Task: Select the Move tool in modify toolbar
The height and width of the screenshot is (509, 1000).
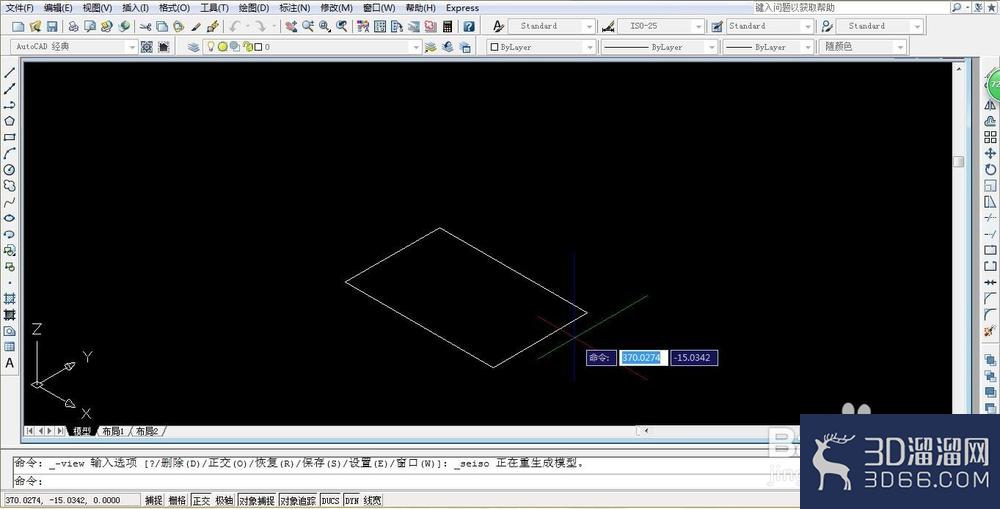Action: (x=990, y=153)
